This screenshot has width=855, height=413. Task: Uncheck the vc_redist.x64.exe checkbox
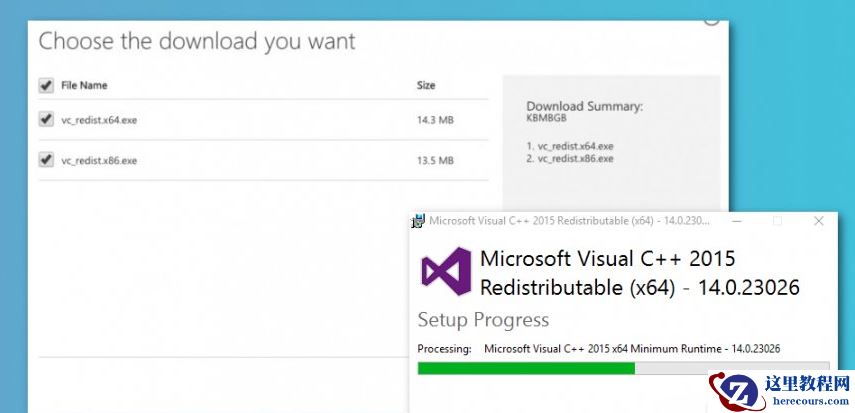pos(46,119)
